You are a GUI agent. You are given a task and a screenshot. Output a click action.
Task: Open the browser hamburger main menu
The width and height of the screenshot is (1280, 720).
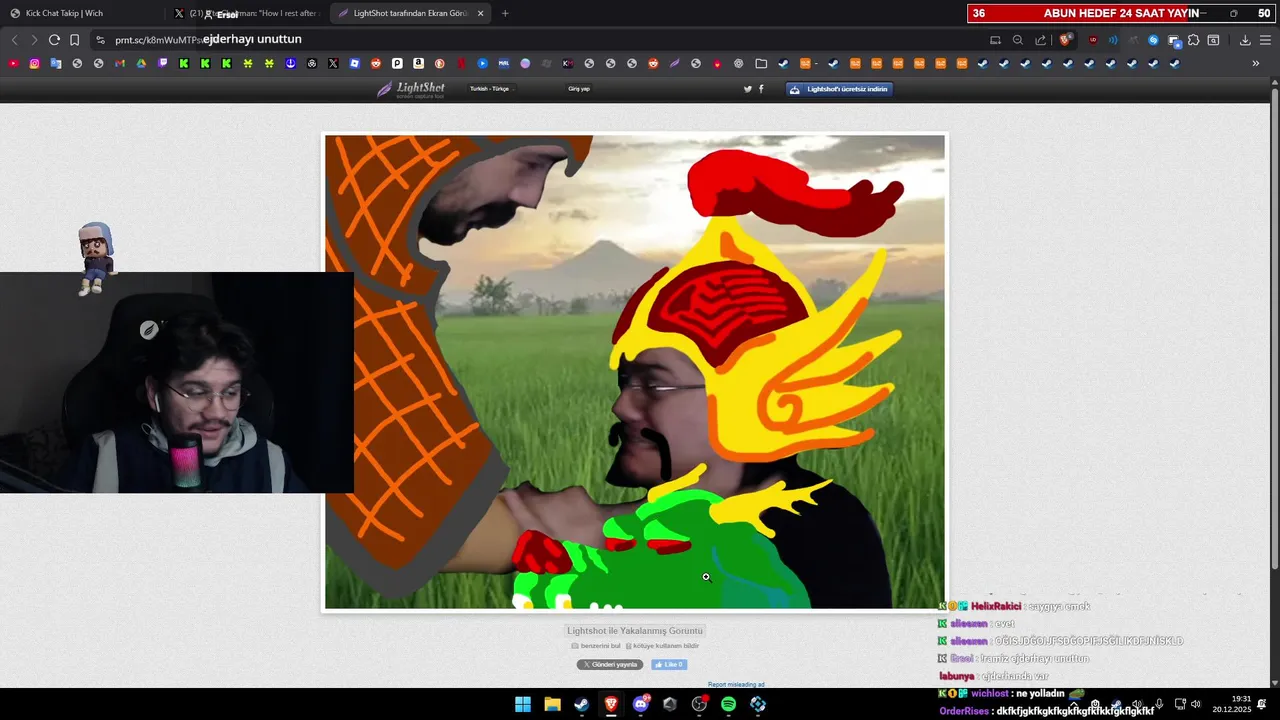(x=1265, y=40)
